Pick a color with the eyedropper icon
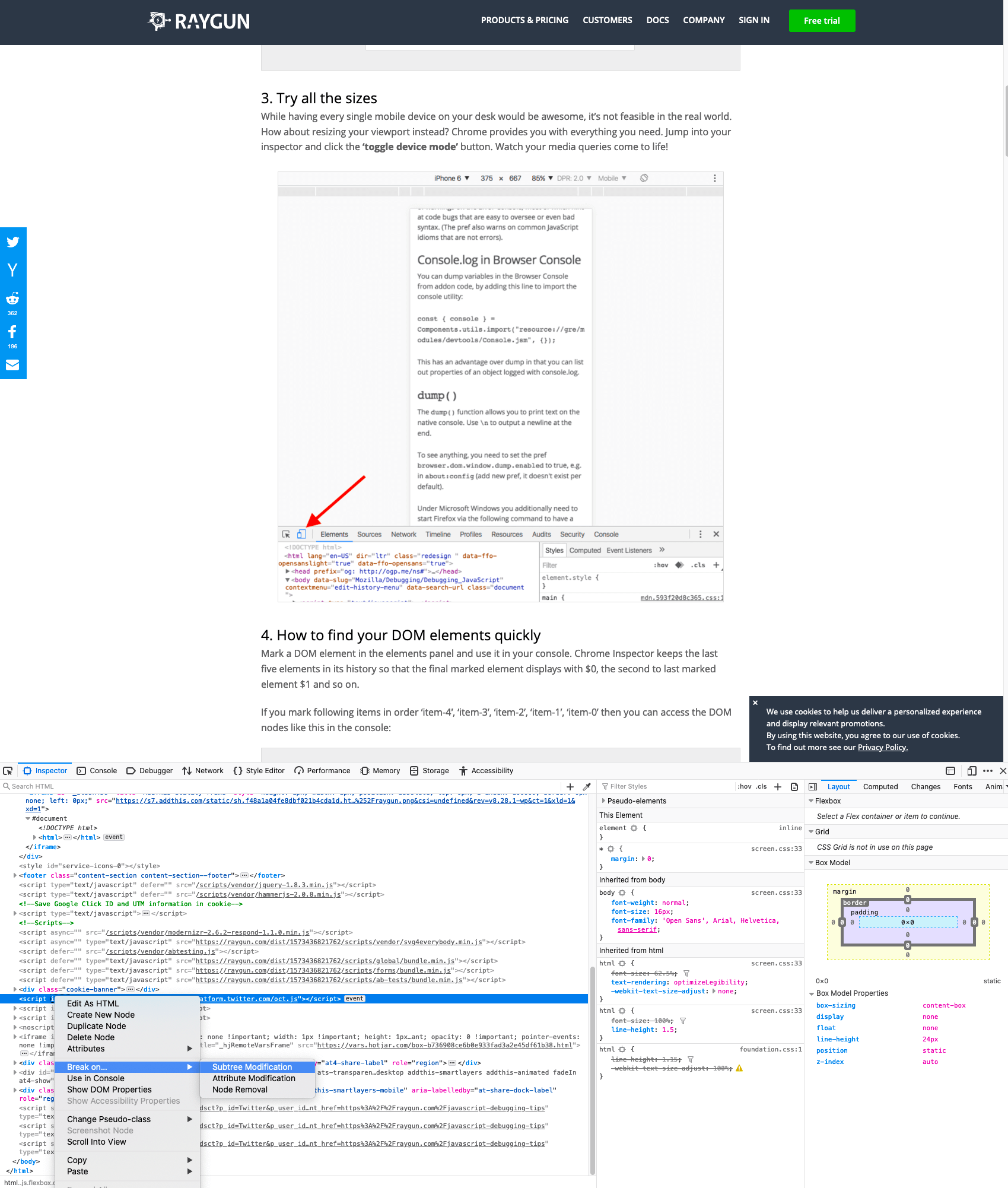Screen dimensions: 1008x1188 tap(587, 787)
